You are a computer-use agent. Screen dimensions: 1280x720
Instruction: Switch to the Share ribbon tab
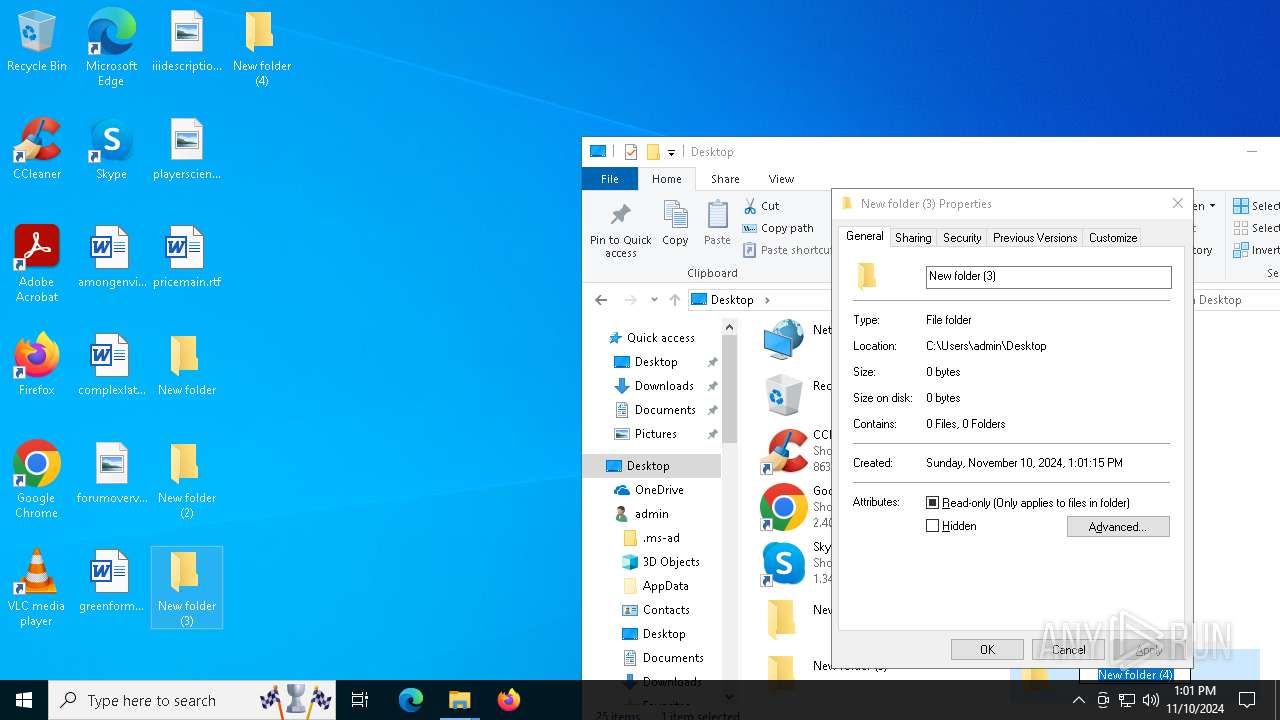725,179
